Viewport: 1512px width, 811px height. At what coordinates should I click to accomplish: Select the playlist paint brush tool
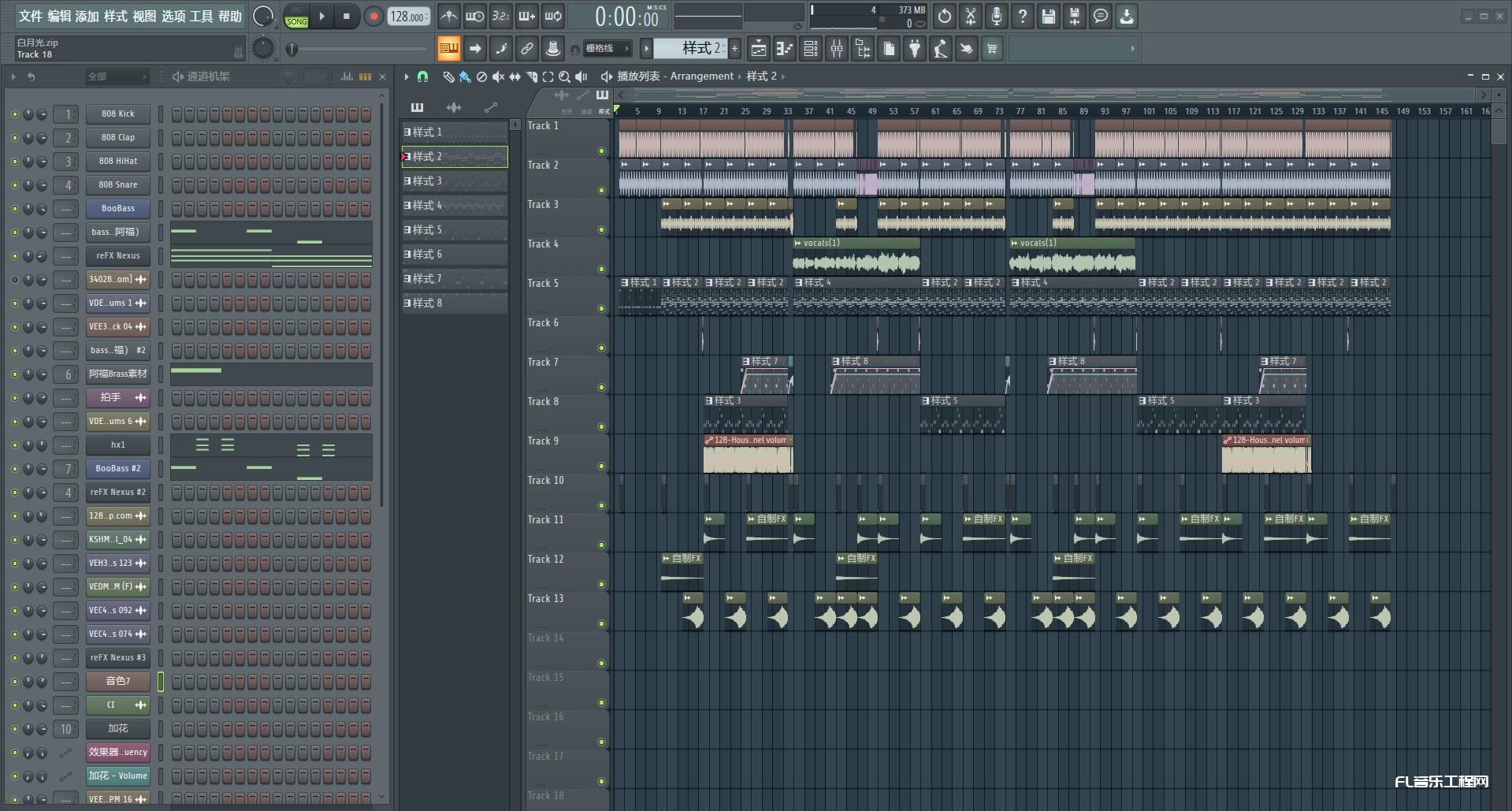[465, 76]
